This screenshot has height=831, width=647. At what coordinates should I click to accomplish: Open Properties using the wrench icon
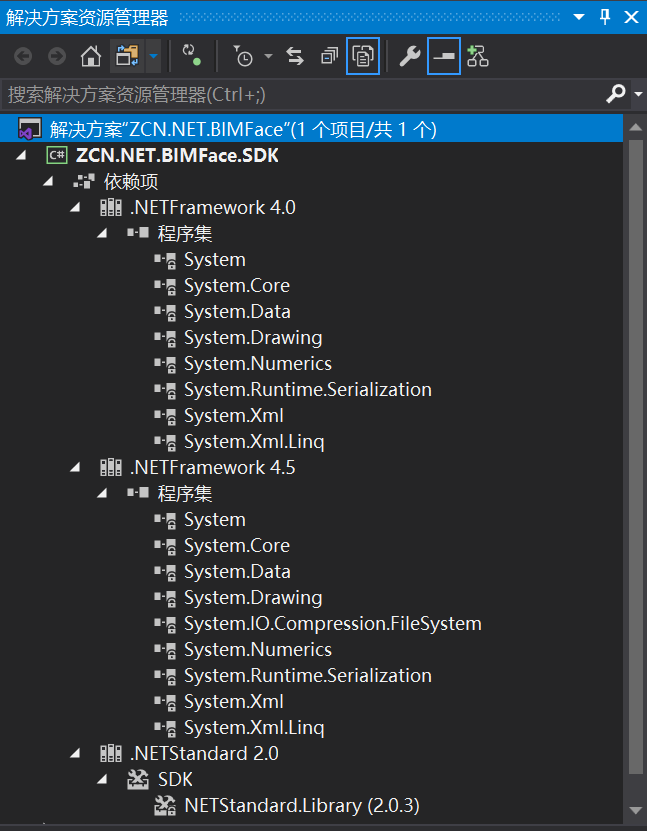coord(410,56)
